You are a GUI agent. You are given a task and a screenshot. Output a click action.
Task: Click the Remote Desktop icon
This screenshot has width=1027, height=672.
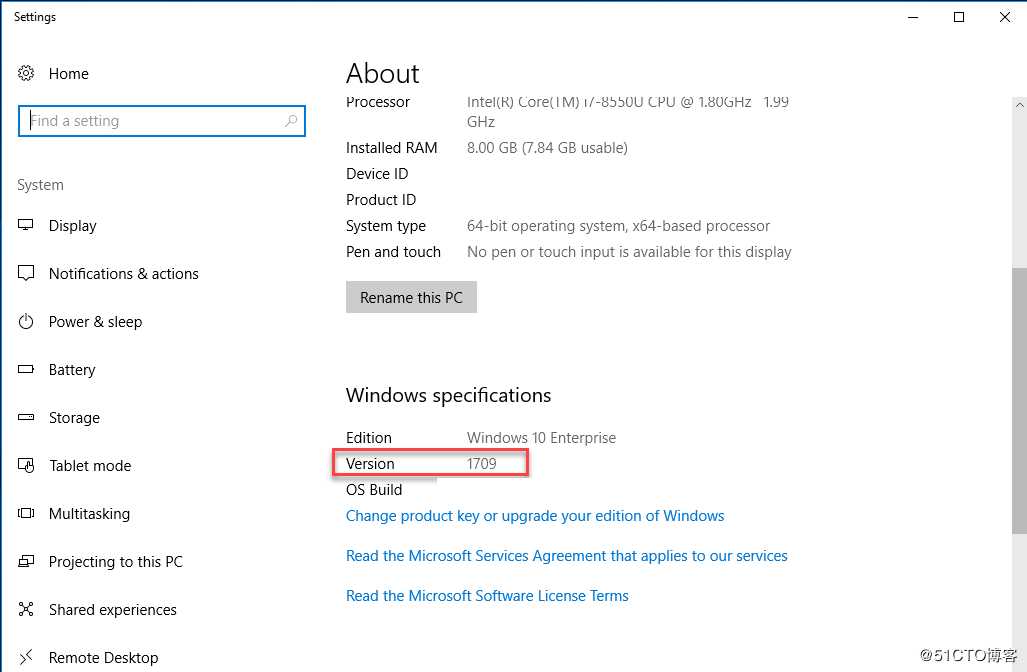pos(26,657)
